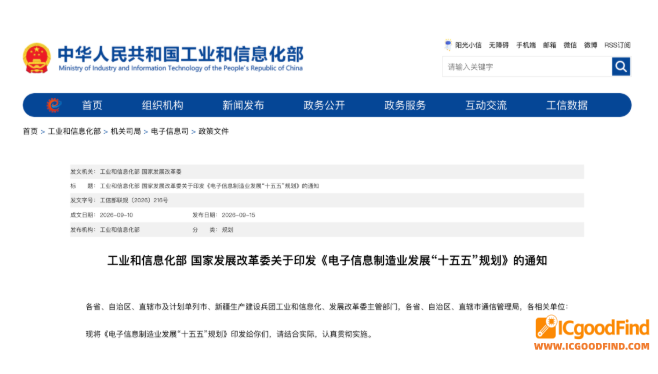
Task: Click the 微信 link in header
Action: pos(570,45)
